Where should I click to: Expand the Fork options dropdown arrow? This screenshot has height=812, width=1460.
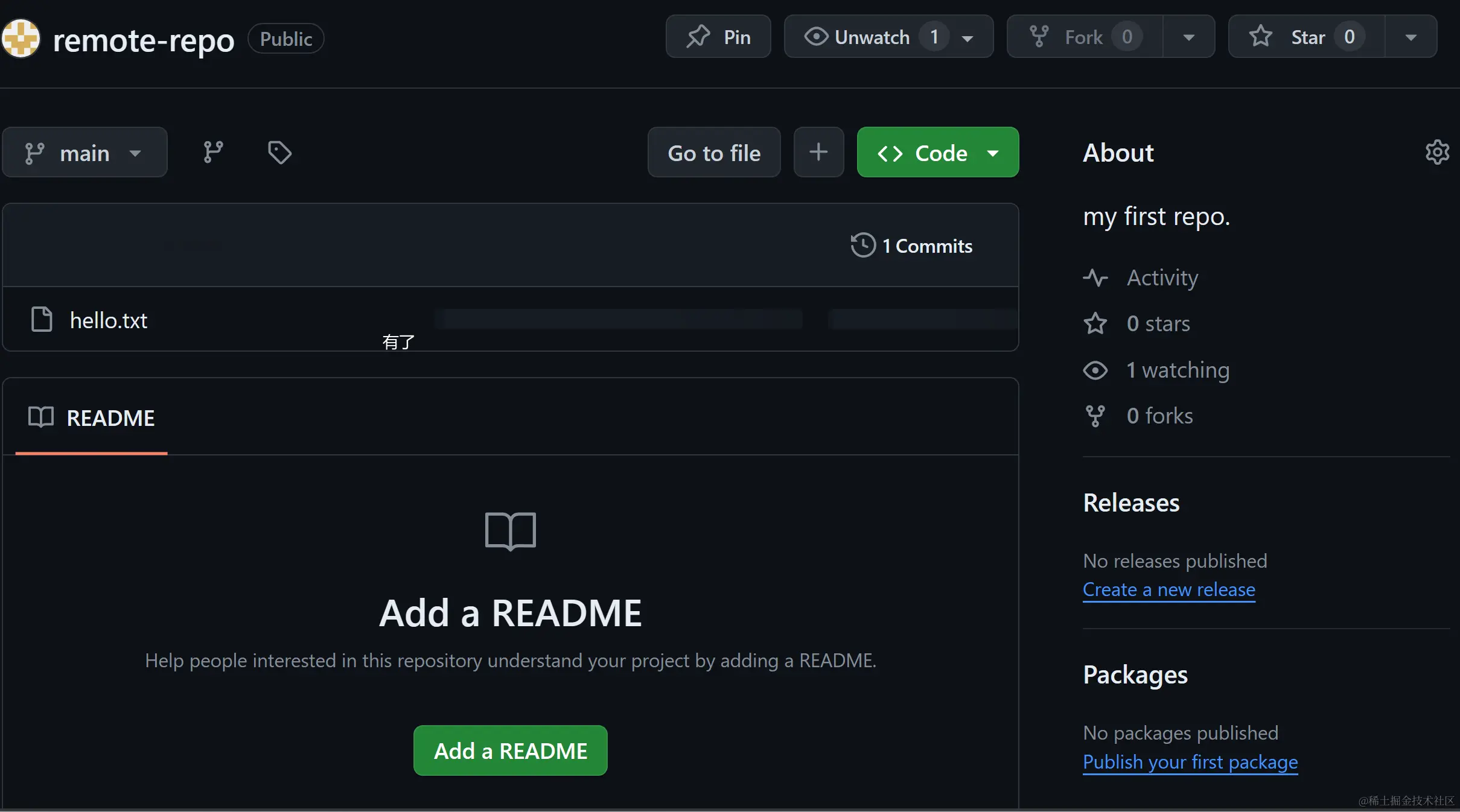1188,37
